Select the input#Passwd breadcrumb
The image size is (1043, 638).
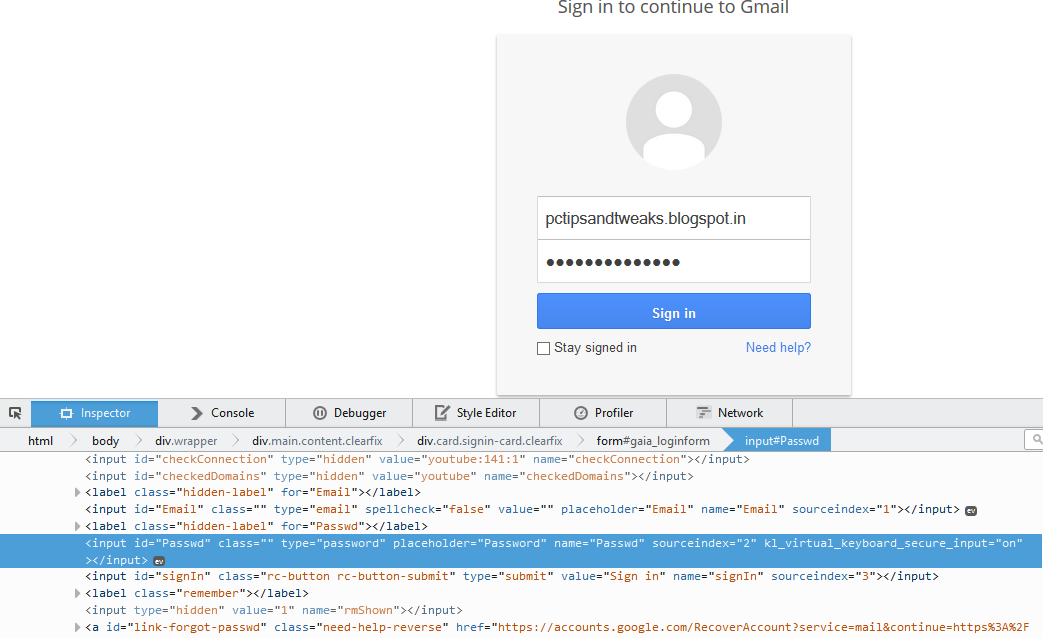pos(782,440)
